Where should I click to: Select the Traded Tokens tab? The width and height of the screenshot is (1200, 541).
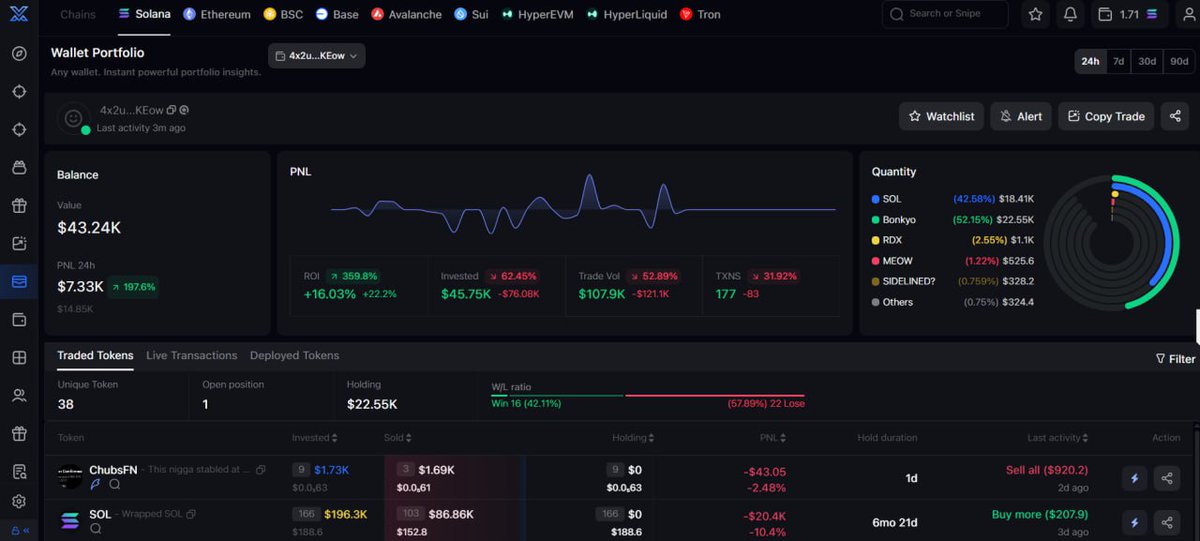point(95,355)
